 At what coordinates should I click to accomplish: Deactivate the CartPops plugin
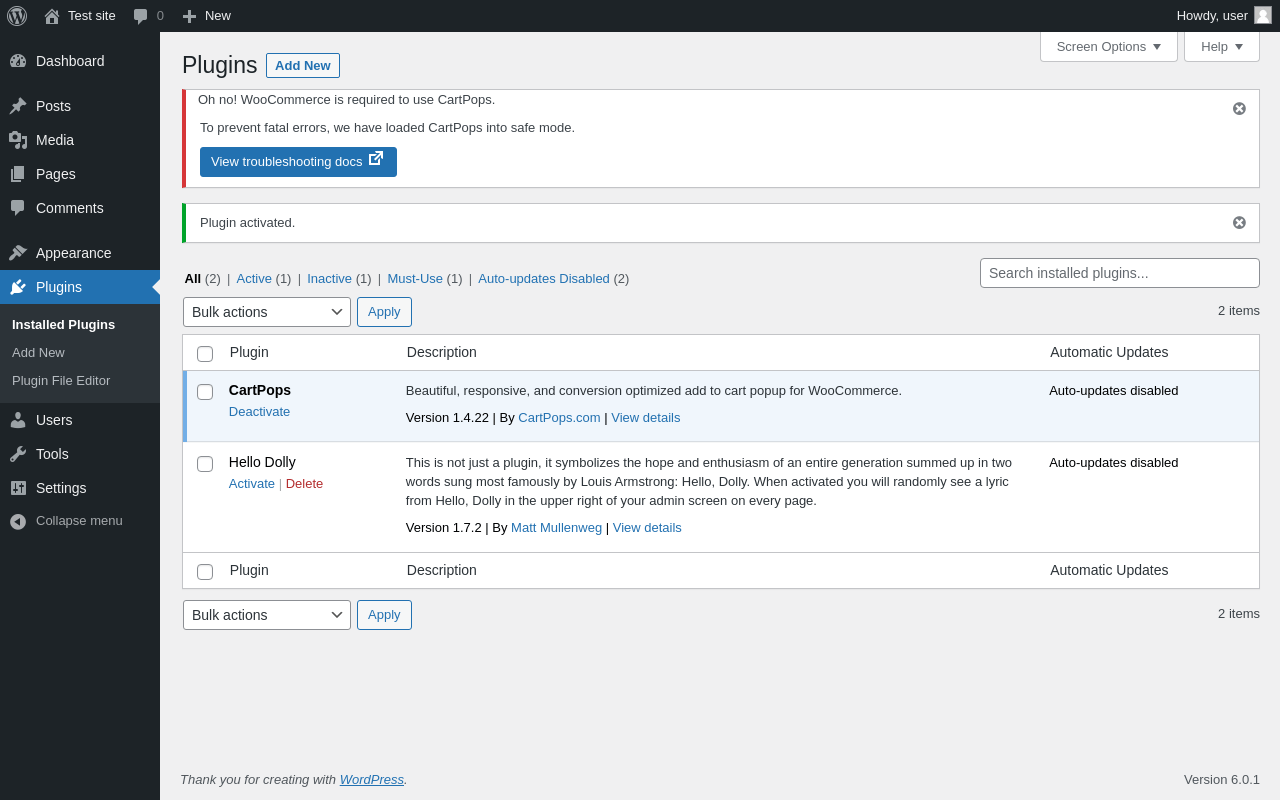pos(259,412)
